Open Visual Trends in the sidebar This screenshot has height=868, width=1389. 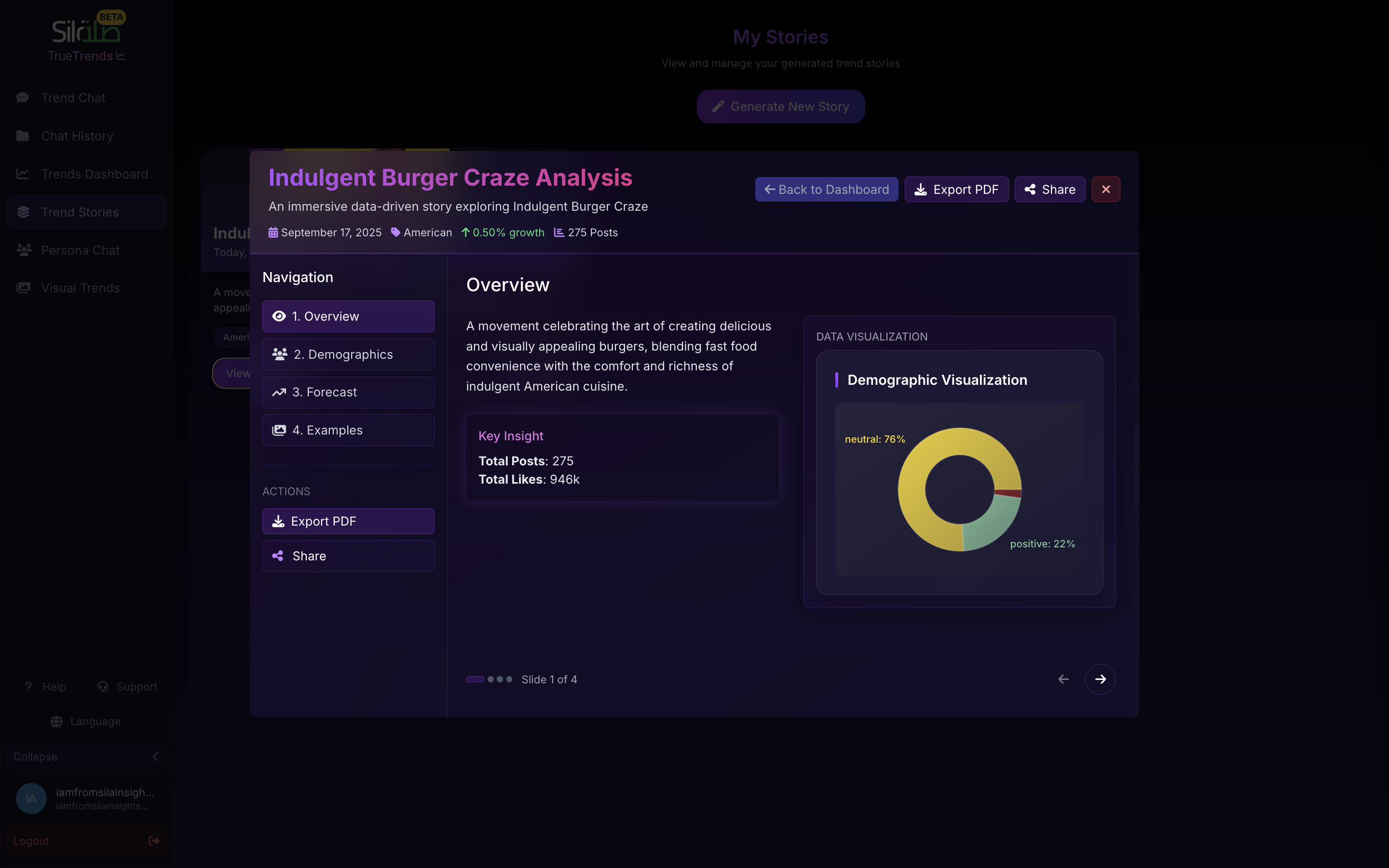[80, 287]
